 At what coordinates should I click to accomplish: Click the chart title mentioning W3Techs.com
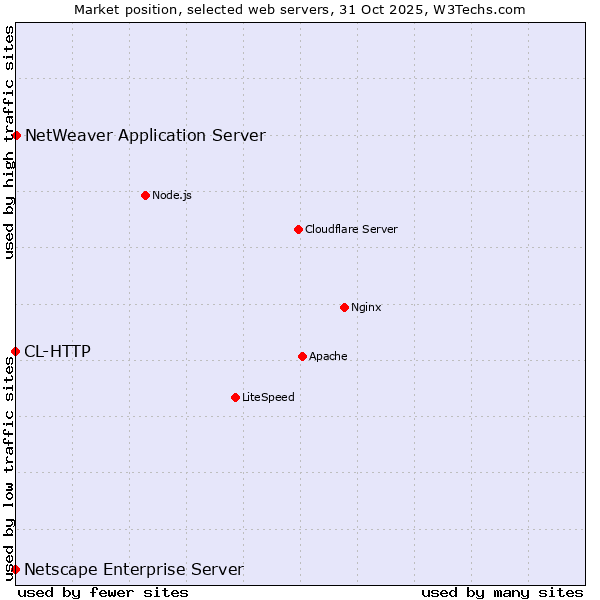(300, 9)
